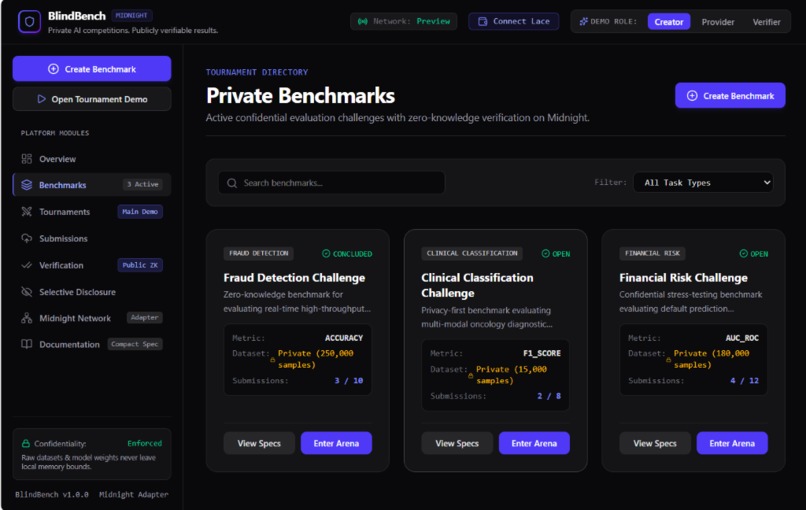
Task: View Specs for Fraud Detection Challenge
Action: click(259, 443)
